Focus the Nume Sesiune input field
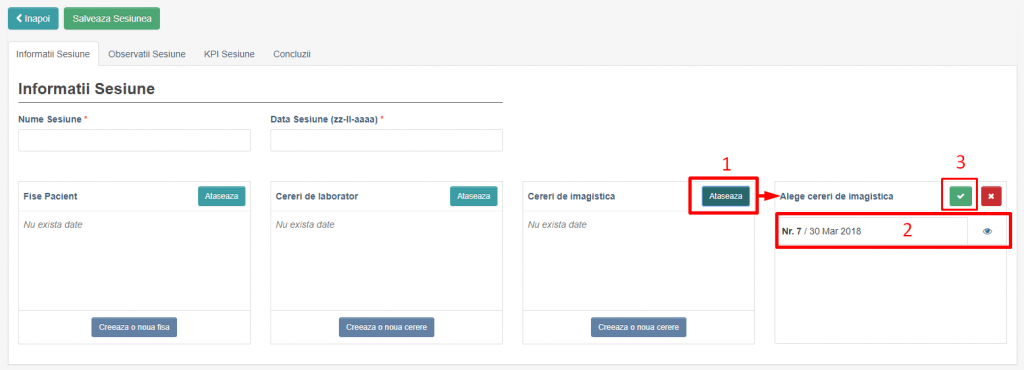The image size is (1024, 370). point(135,140)
